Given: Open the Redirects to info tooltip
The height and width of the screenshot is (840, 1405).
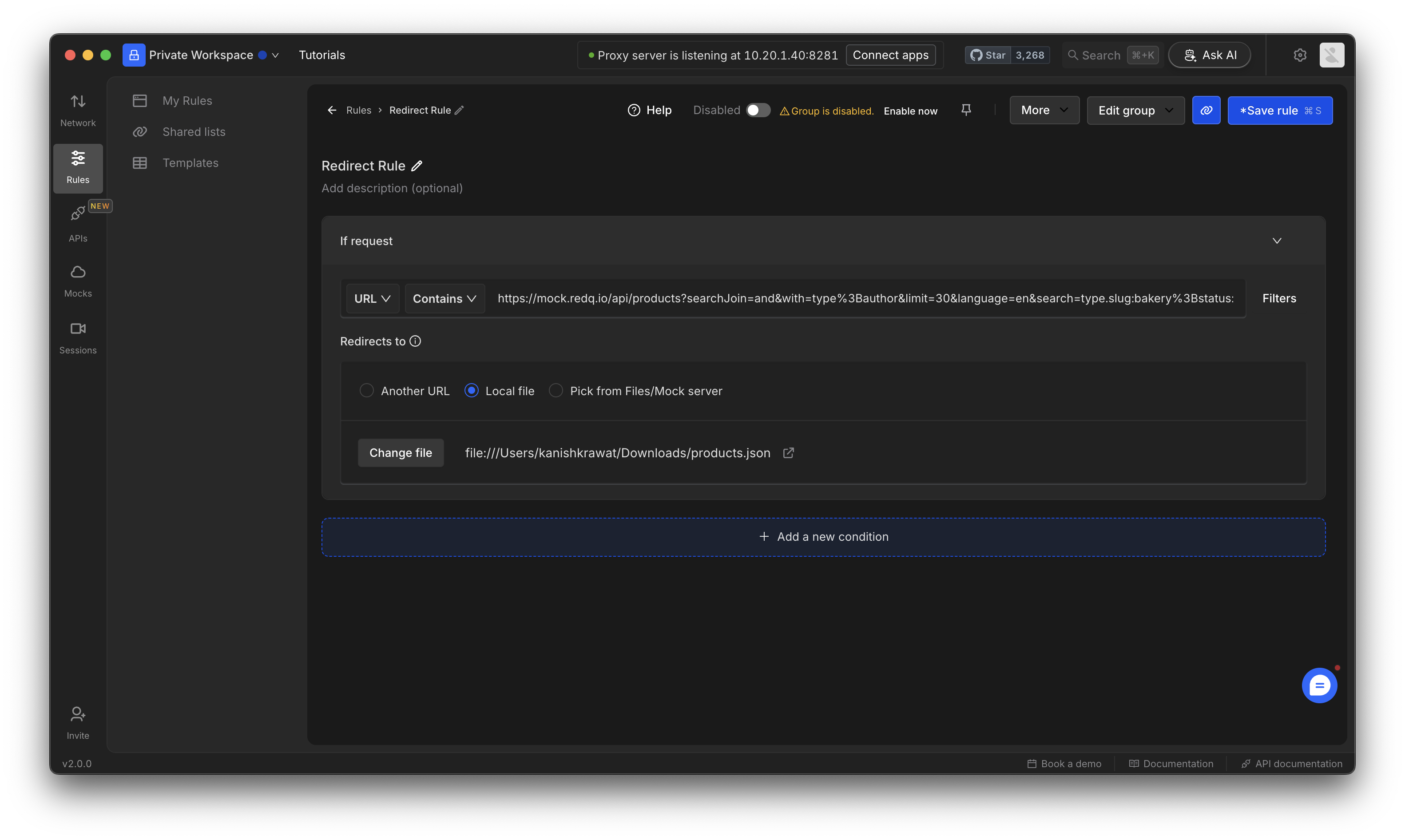Looking at the screenshot, I should [x=415, y=341].
